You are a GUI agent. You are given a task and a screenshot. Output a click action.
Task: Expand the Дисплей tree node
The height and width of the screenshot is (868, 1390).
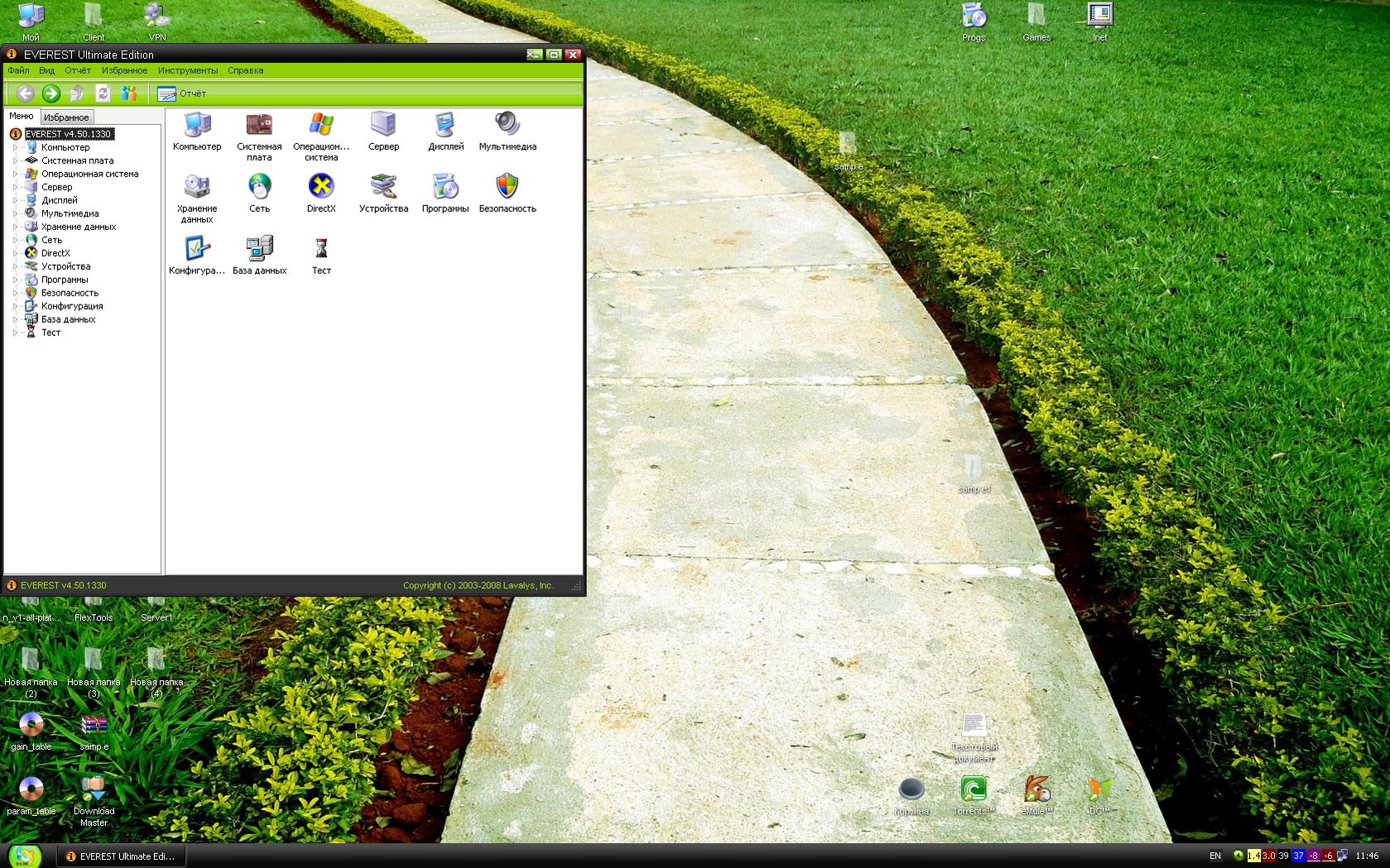(x=15, y=201)
